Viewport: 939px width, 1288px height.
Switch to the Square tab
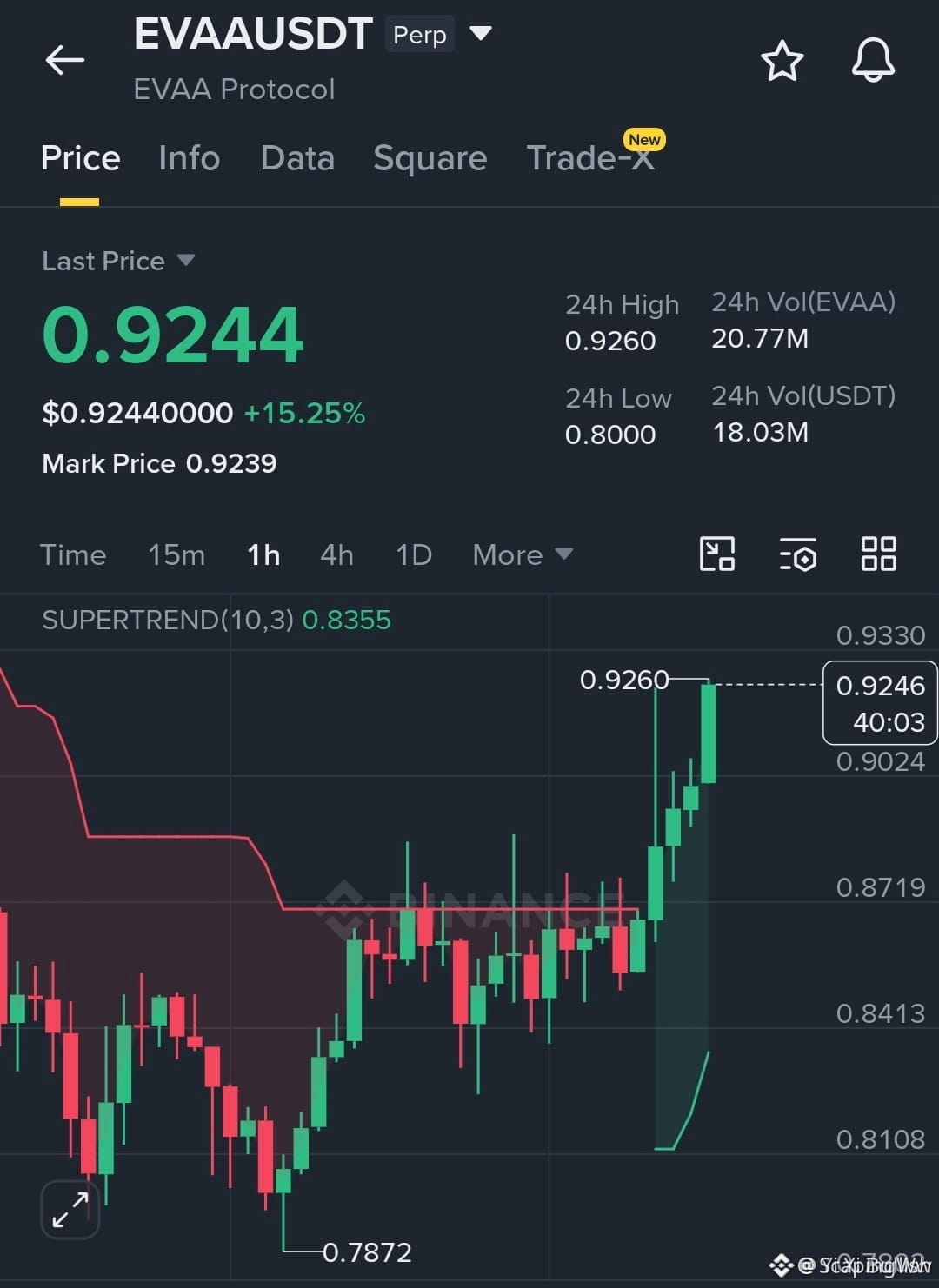[430, 158]
